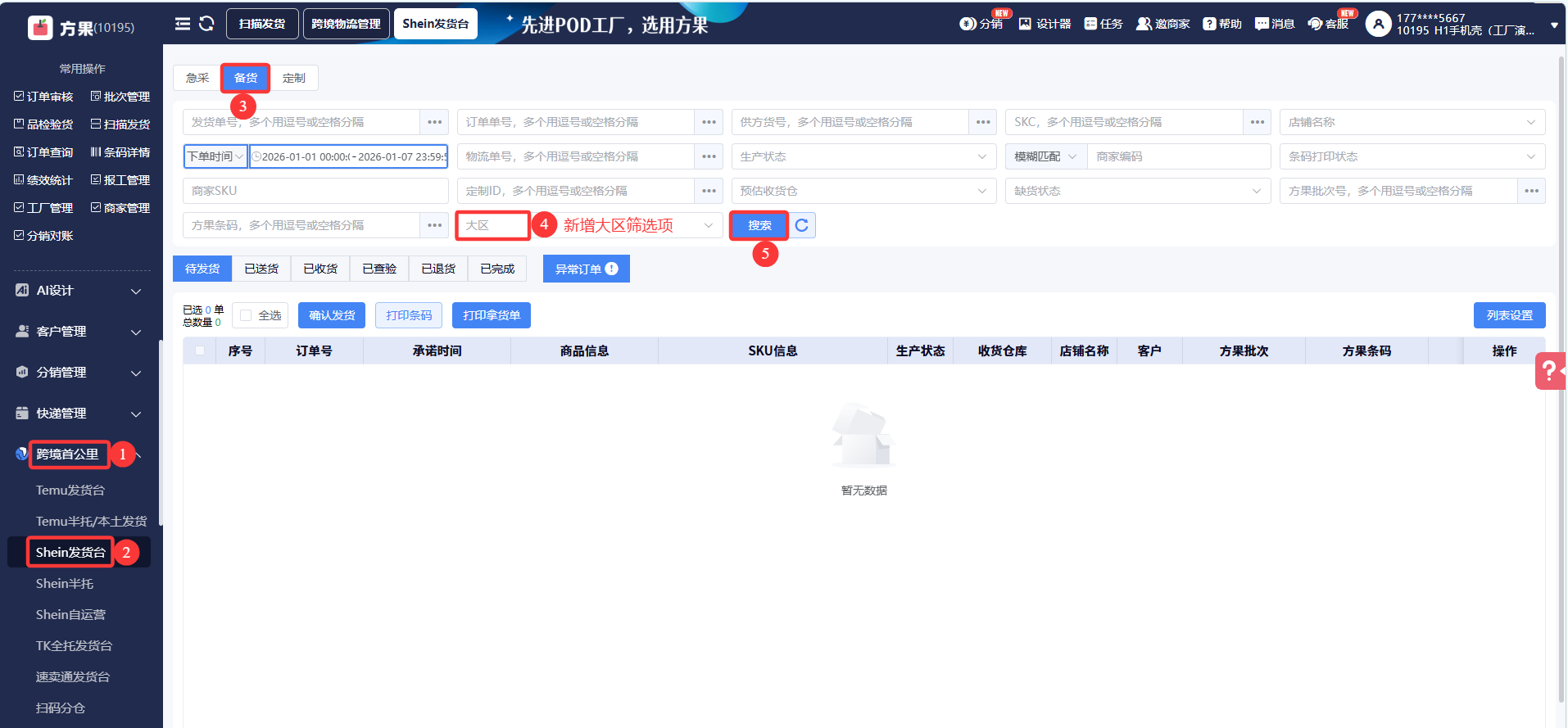Click the 方果 logo icon
This screenshot has height=728, width=1568.
40,28
